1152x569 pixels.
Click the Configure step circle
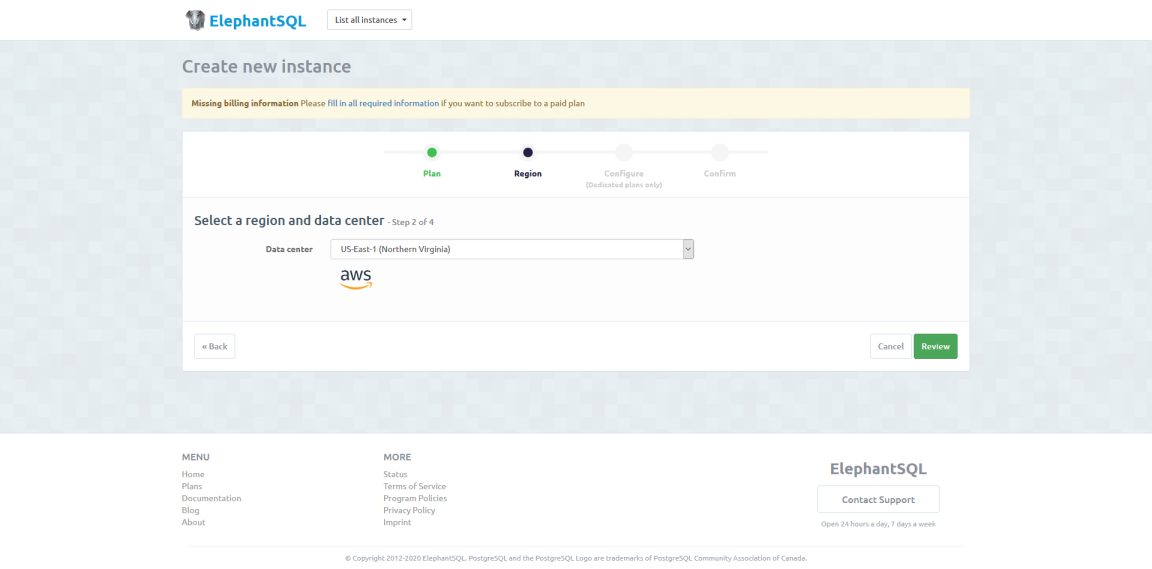click(624, 153)
